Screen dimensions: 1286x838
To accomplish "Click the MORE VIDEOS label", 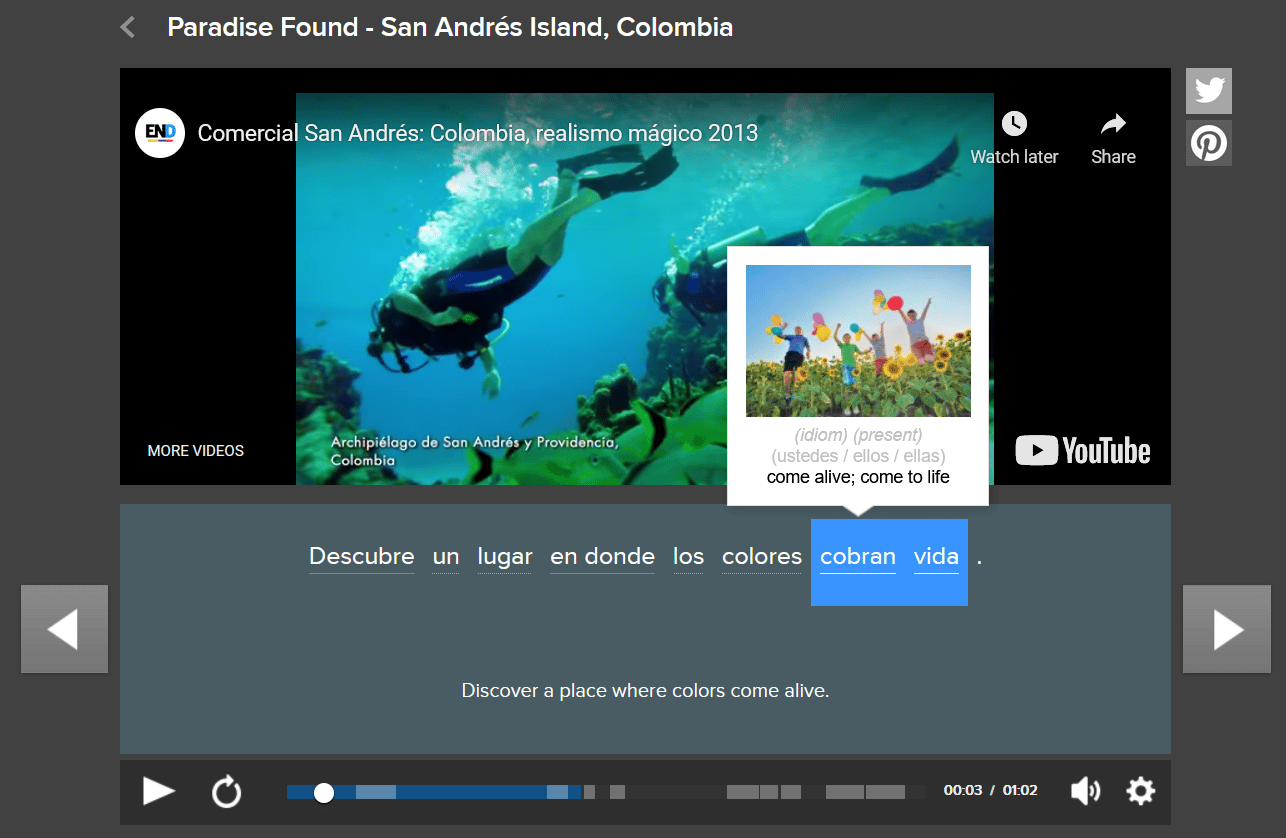I will 196,451.
